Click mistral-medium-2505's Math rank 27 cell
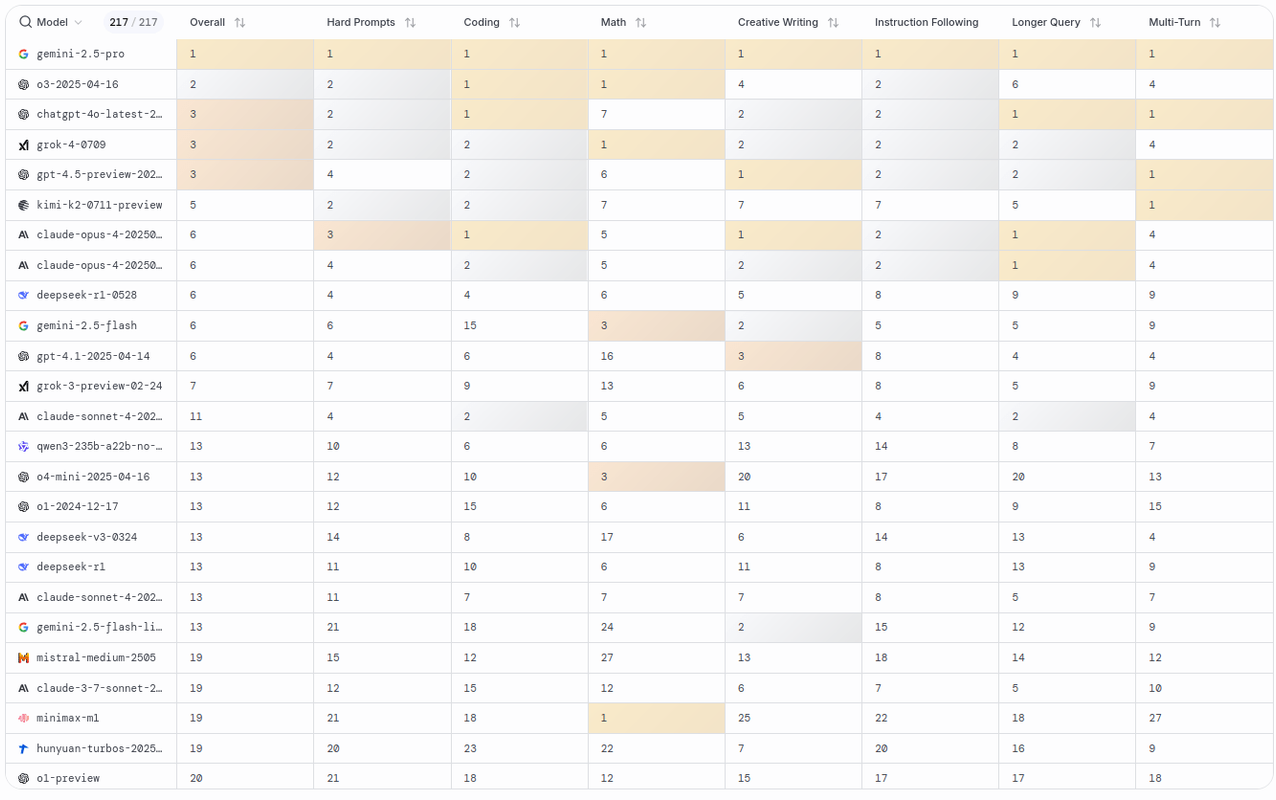The height and width of the screenshot is (800, 1276). pyautogui.click(x=656, y=658)
